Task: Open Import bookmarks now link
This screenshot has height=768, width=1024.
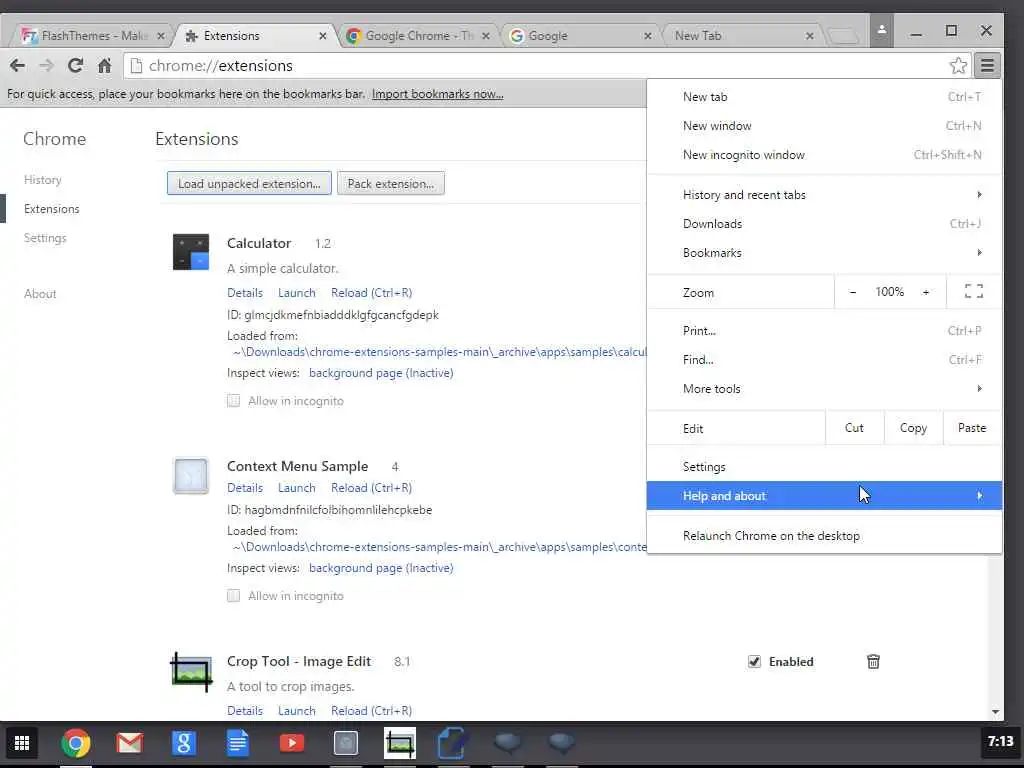Action: pyautogui.click(x=438, y=94)
